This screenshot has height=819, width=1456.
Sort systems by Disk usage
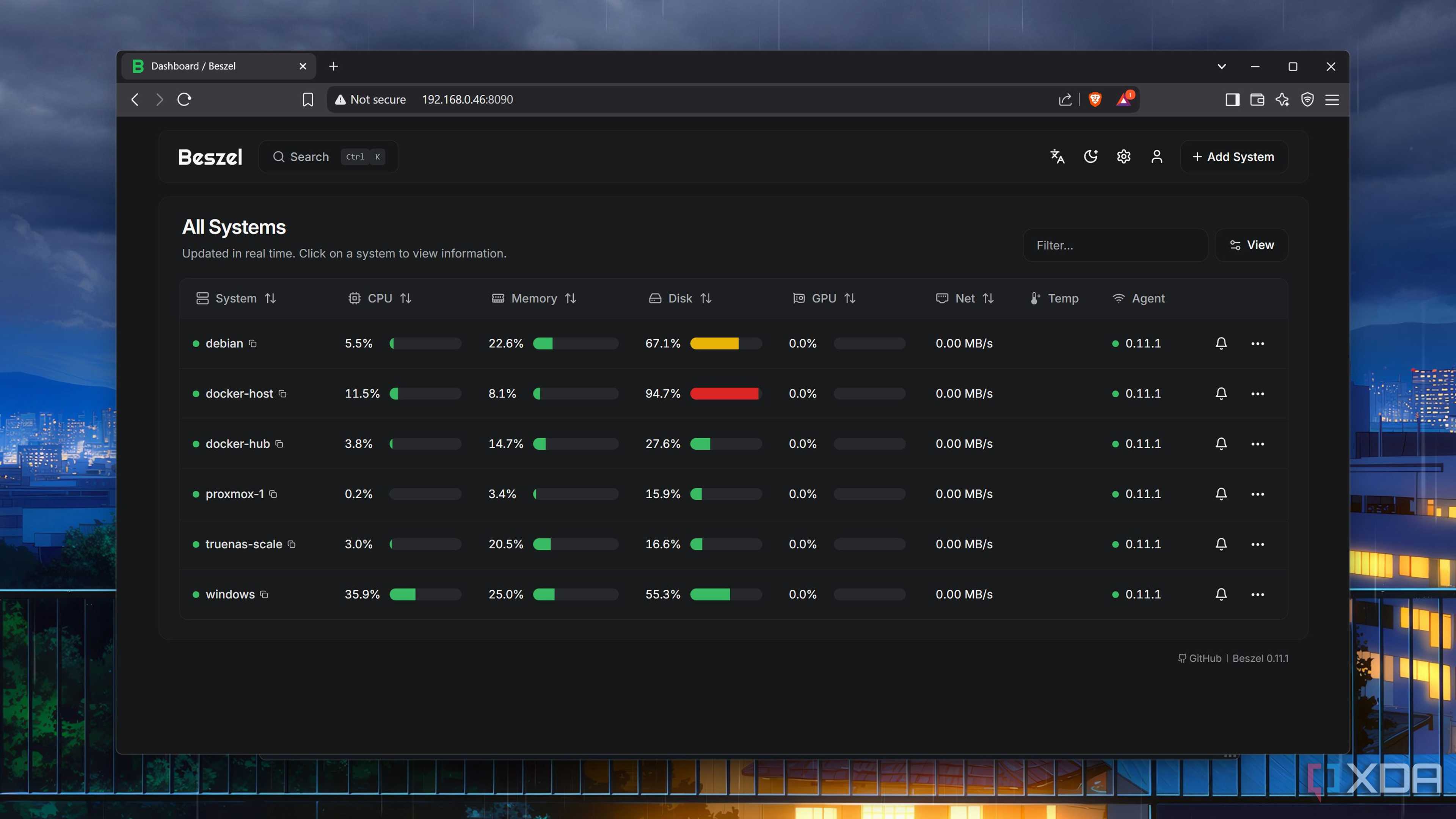click(x=706, y=298)
